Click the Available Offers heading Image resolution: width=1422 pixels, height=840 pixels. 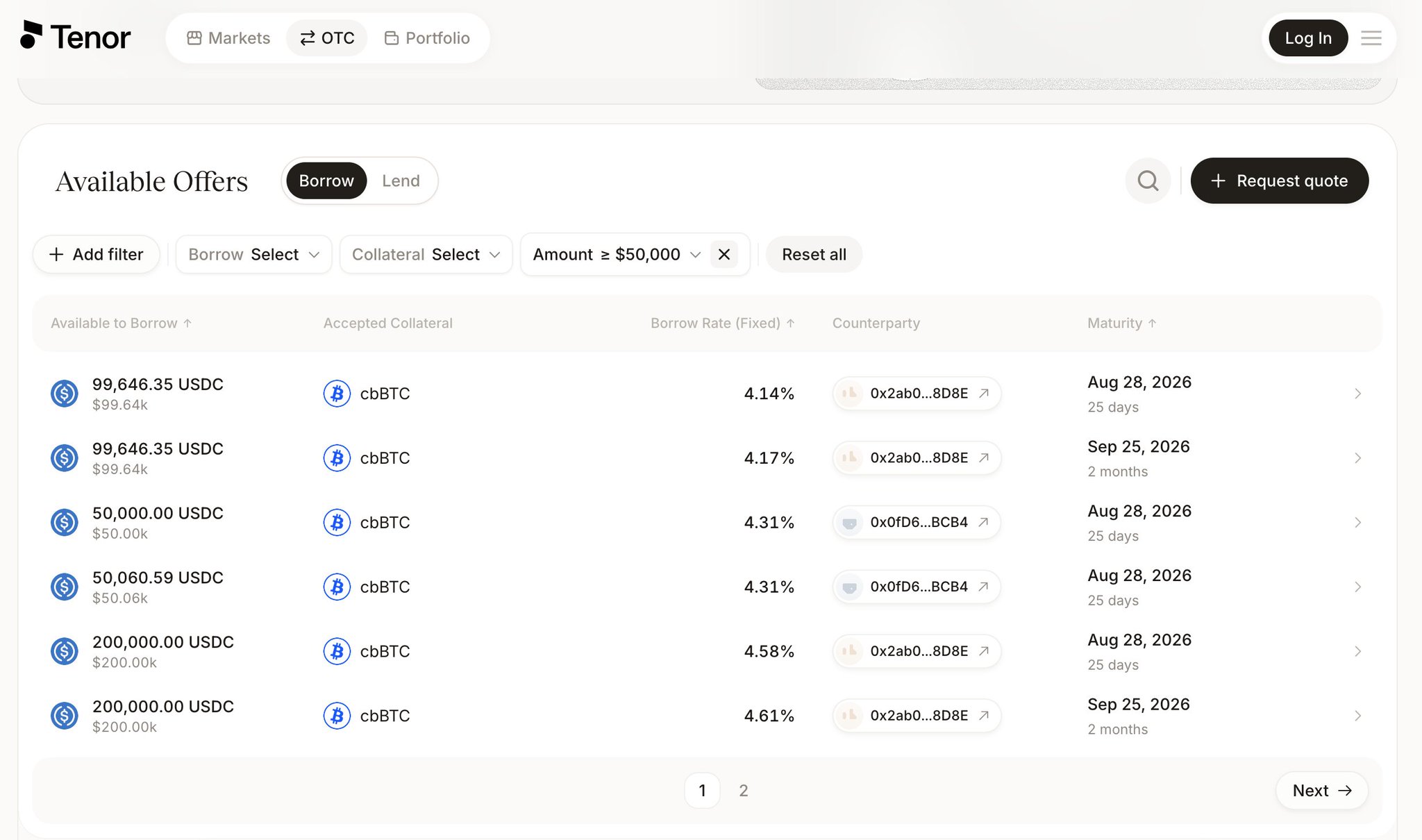point(151,181)
